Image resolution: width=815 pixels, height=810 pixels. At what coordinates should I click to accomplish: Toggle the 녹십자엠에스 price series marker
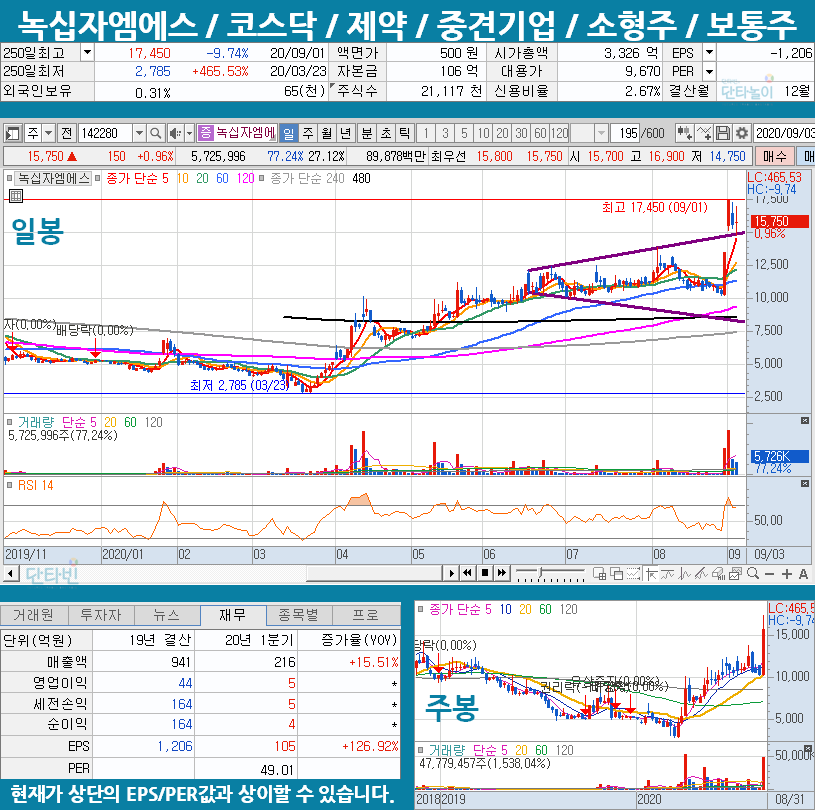point(9,178)
